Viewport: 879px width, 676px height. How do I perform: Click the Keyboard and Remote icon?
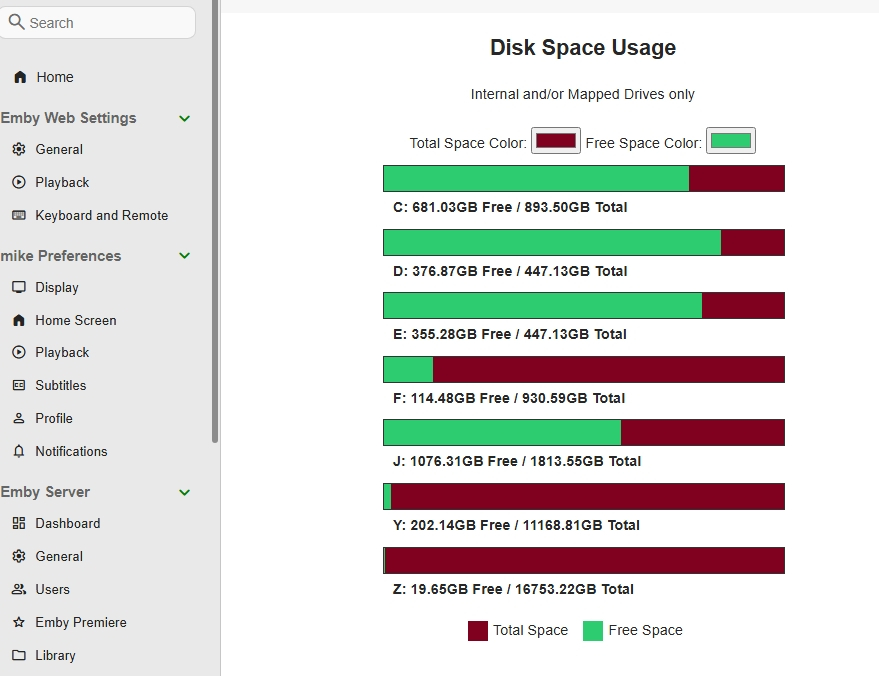(x=18, y=215)
